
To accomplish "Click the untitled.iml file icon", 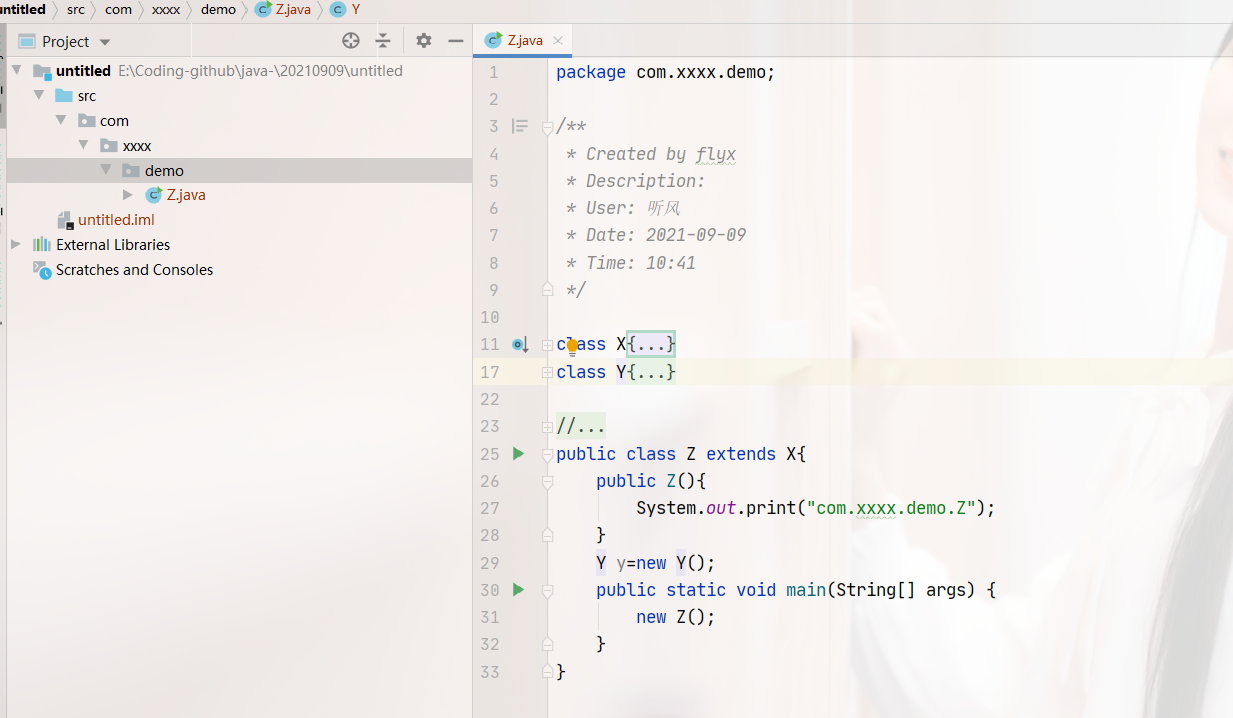I will tap(65, 220).
